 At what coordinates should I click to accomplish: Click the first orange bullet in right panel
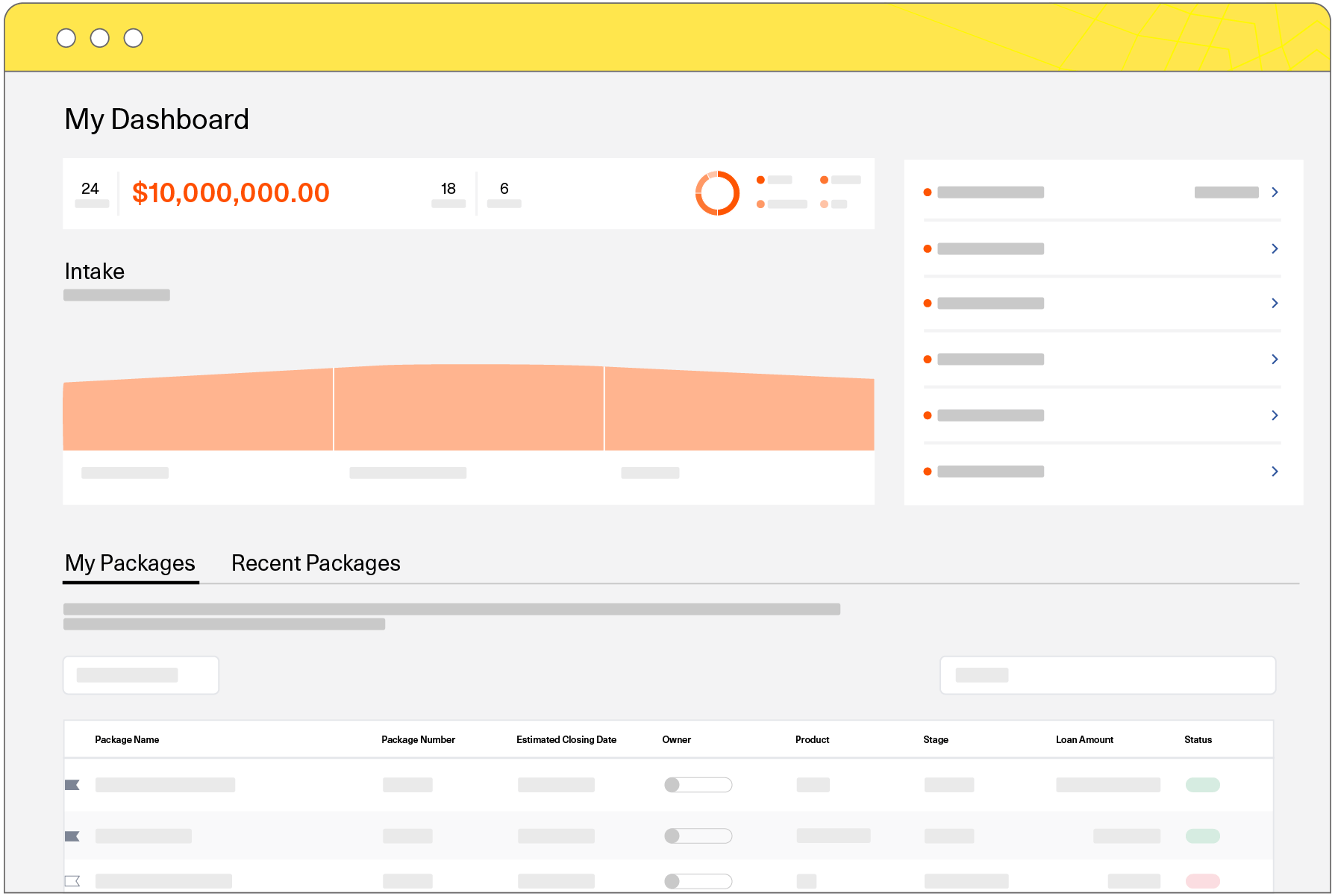[x=928, y=192]
